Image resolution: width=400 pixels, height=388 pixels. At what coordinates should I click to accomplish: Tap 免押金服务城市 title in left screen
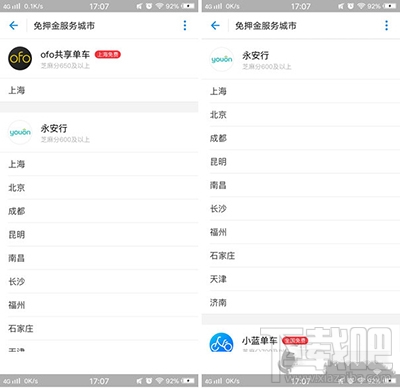[x=64, y=26]
